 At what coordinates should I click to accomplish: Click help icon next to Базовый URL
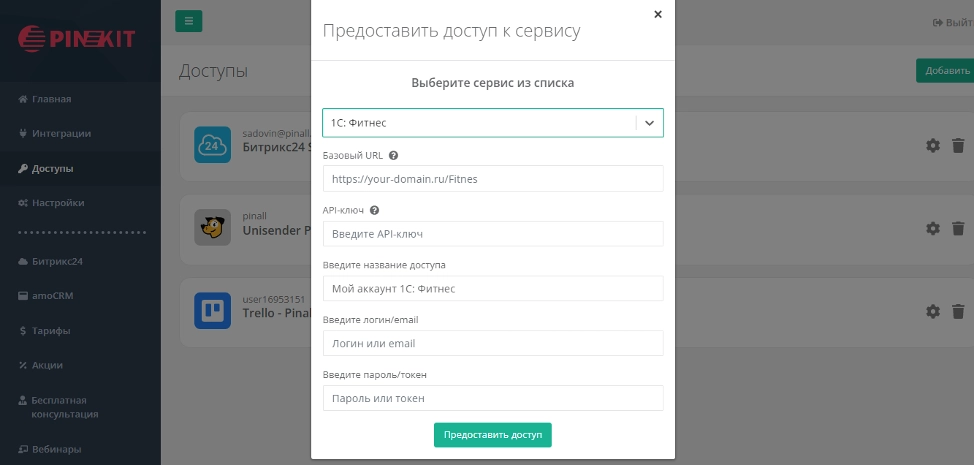click(393, 155)
